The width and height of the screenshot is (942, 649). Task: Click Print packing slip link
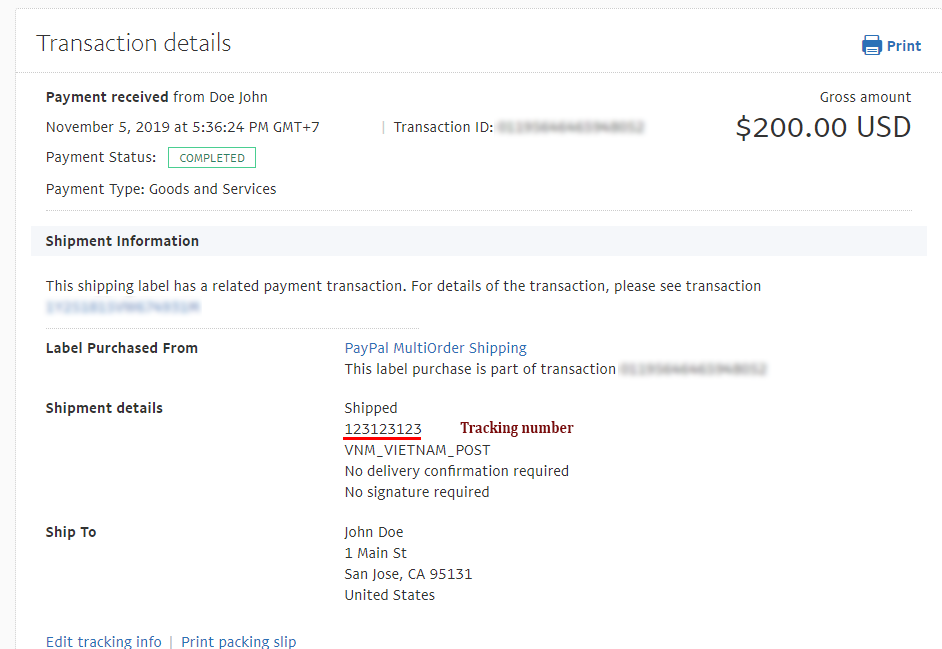(x=238, y=641)
